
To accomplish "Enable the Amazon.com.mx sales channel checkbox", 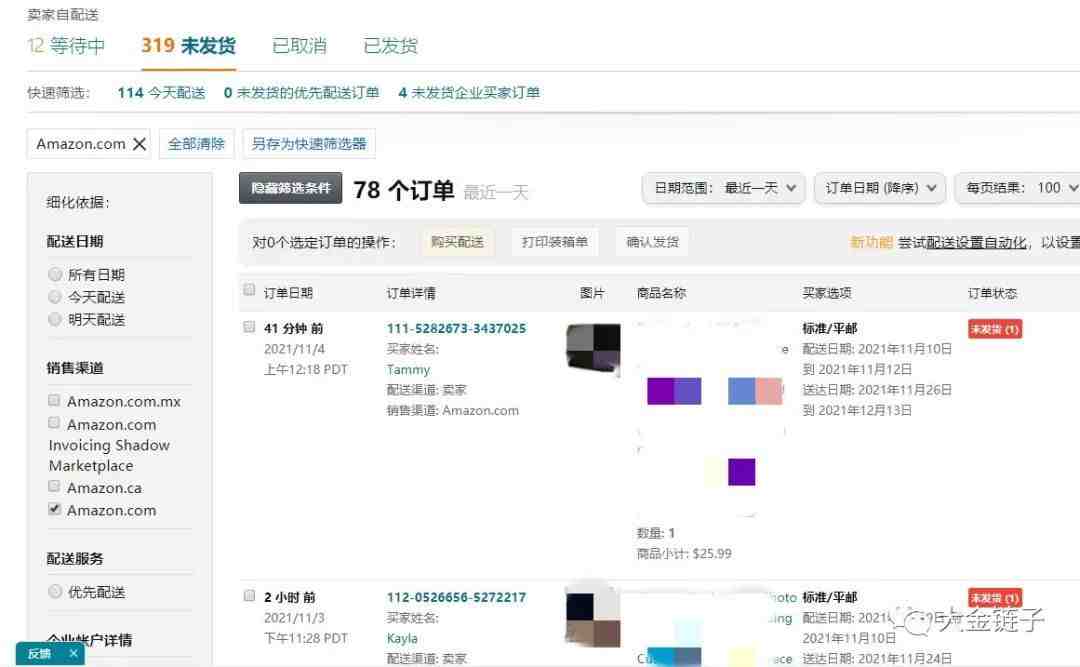I will [x=55, y=401].
